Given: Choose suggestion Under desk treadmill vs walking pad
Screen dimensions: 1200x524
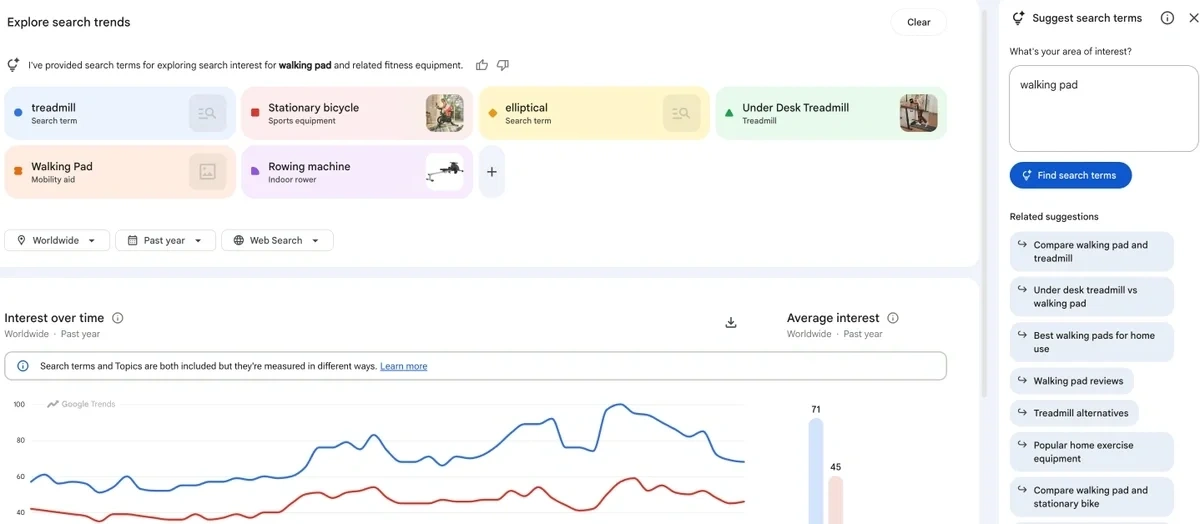Looking at the screenshot, I should [1091, 297].
